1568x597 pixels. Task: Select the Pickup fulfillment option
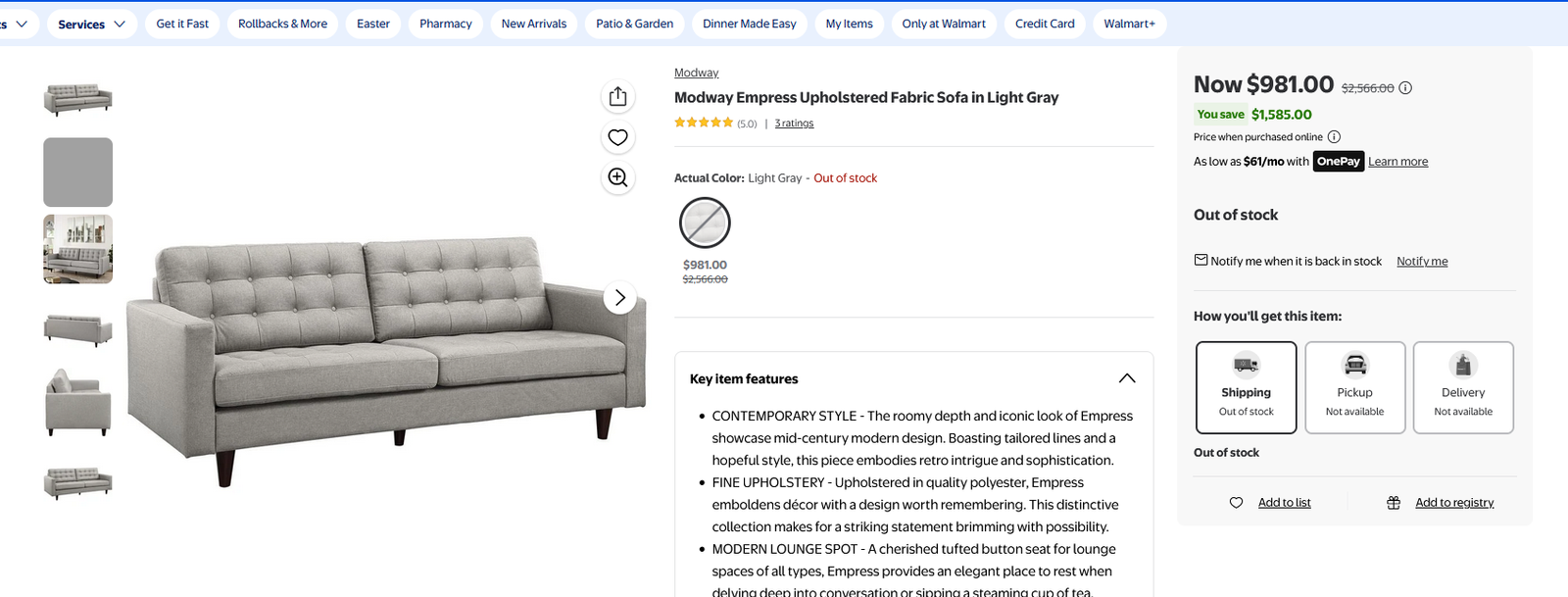pyautogui.click(x=1354, y=386)
